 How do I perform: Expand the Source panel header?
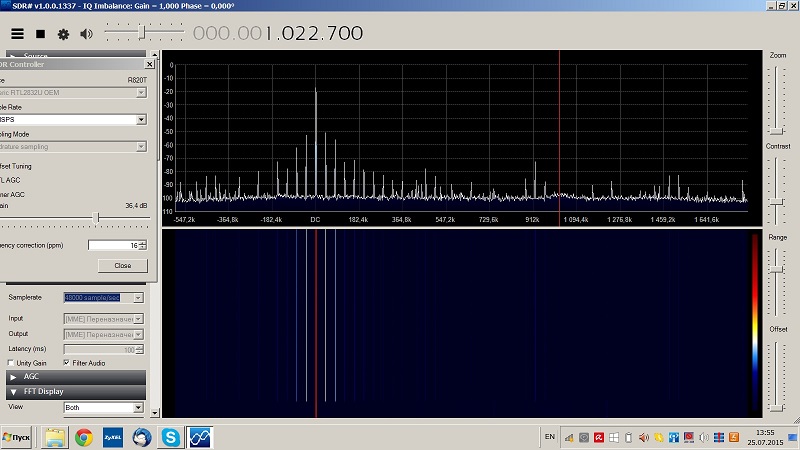point(76,55)
